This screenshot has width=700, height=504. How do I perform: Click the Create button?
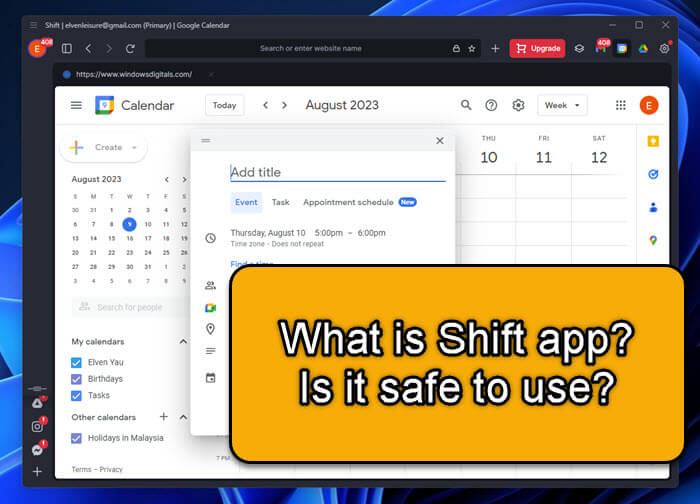(x=103, y=147)
